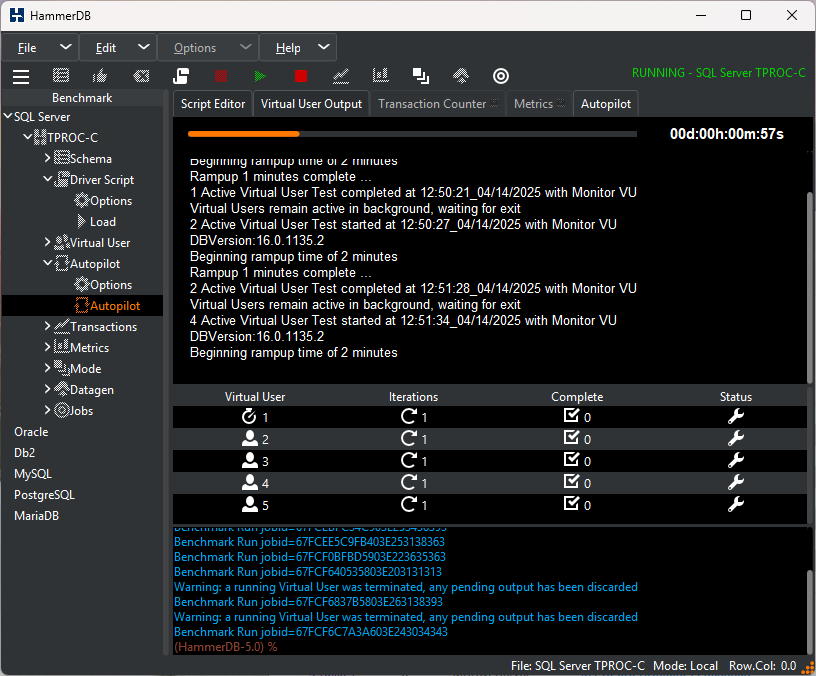Switch to the Script Editor tab
The image size is (816, 676).
pos(213,104)
